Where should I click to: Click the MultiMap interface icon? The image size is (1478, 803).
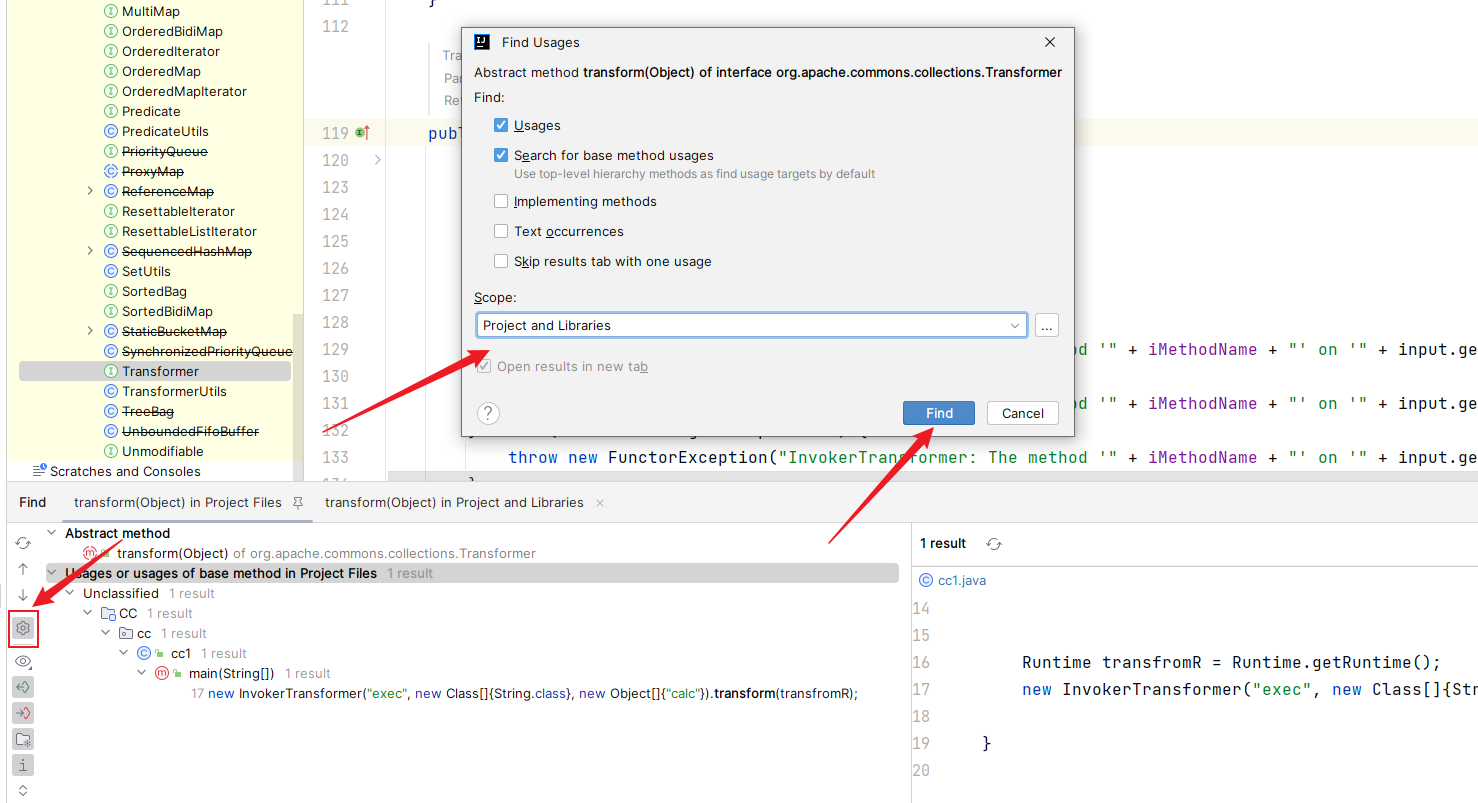coord(111,11)
